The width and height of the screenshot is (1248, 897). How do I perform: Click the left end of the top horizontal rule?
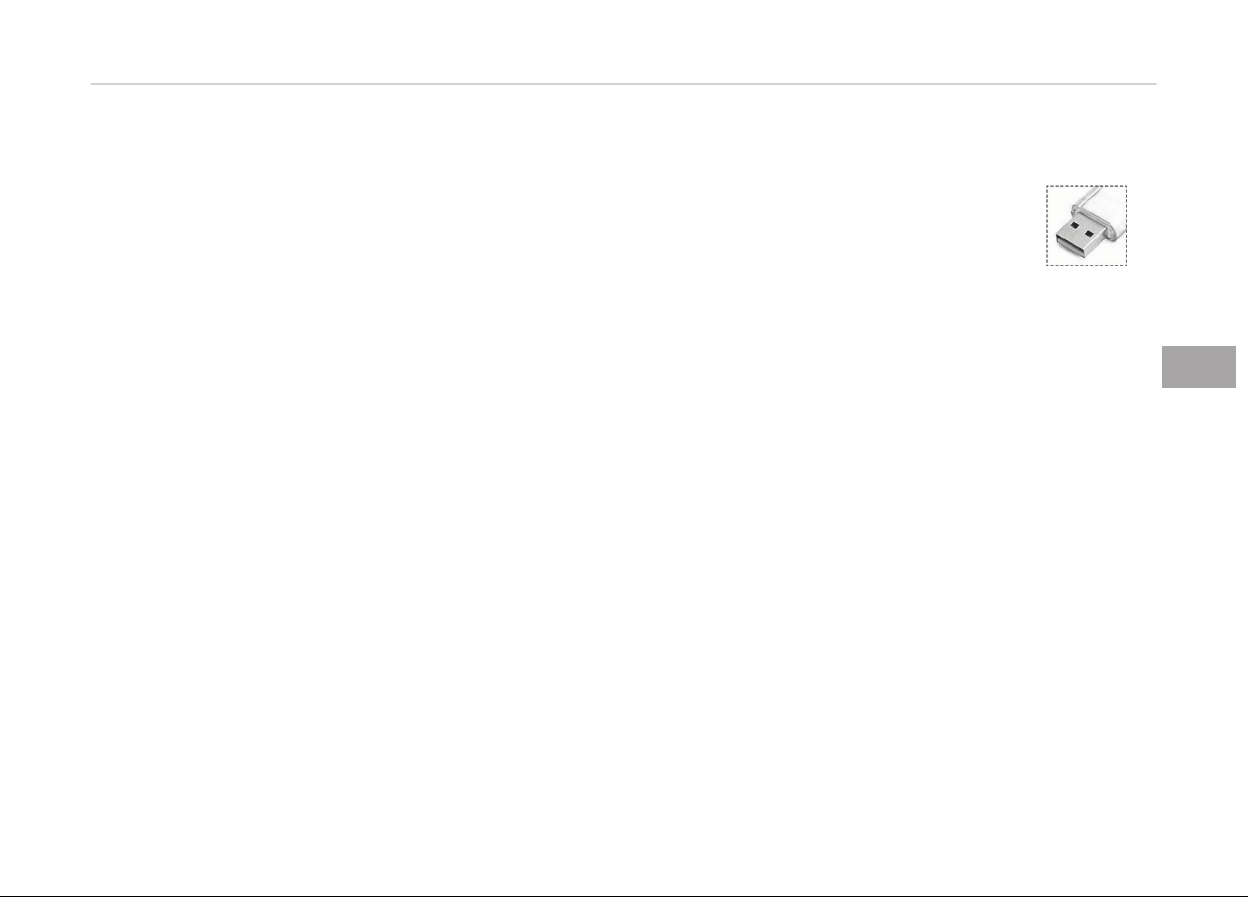click(x=93, y=84)
